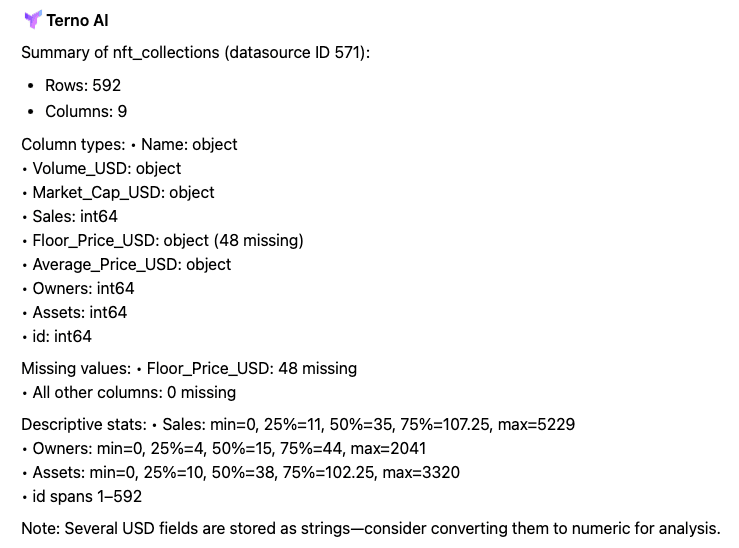Select the Columns: 9 bullet item
Image resolution: width=739 pixels, height=548 pixels.
coord(86,111)
